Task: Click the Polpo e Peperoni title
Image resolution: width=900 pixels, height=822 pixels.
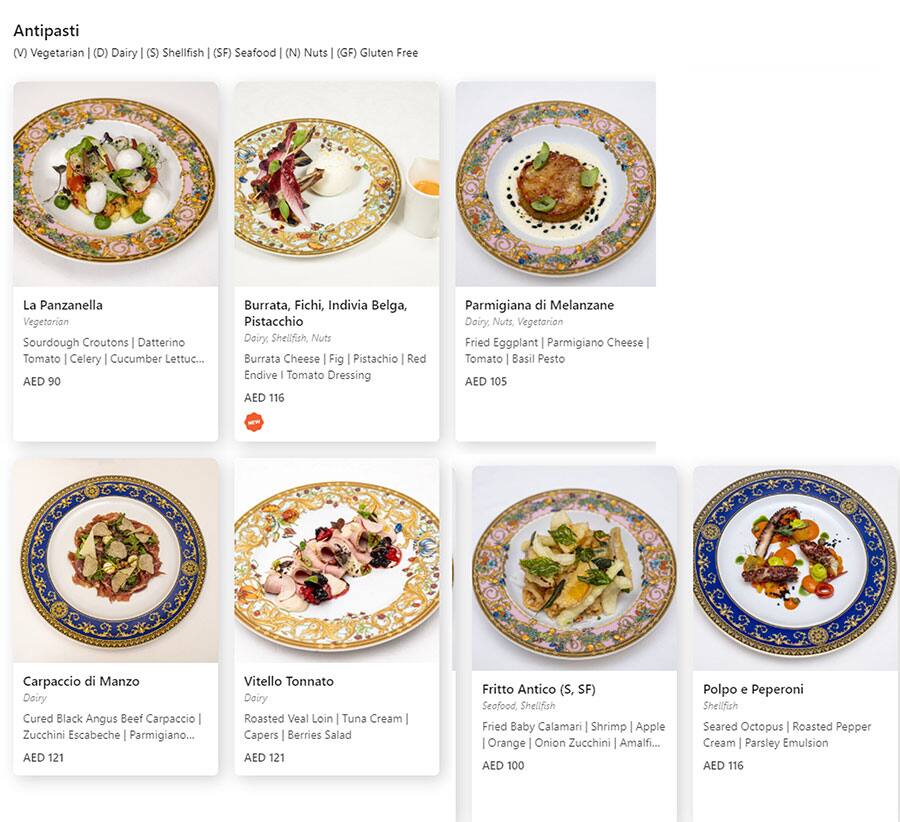Action: [x=753, y=689]
